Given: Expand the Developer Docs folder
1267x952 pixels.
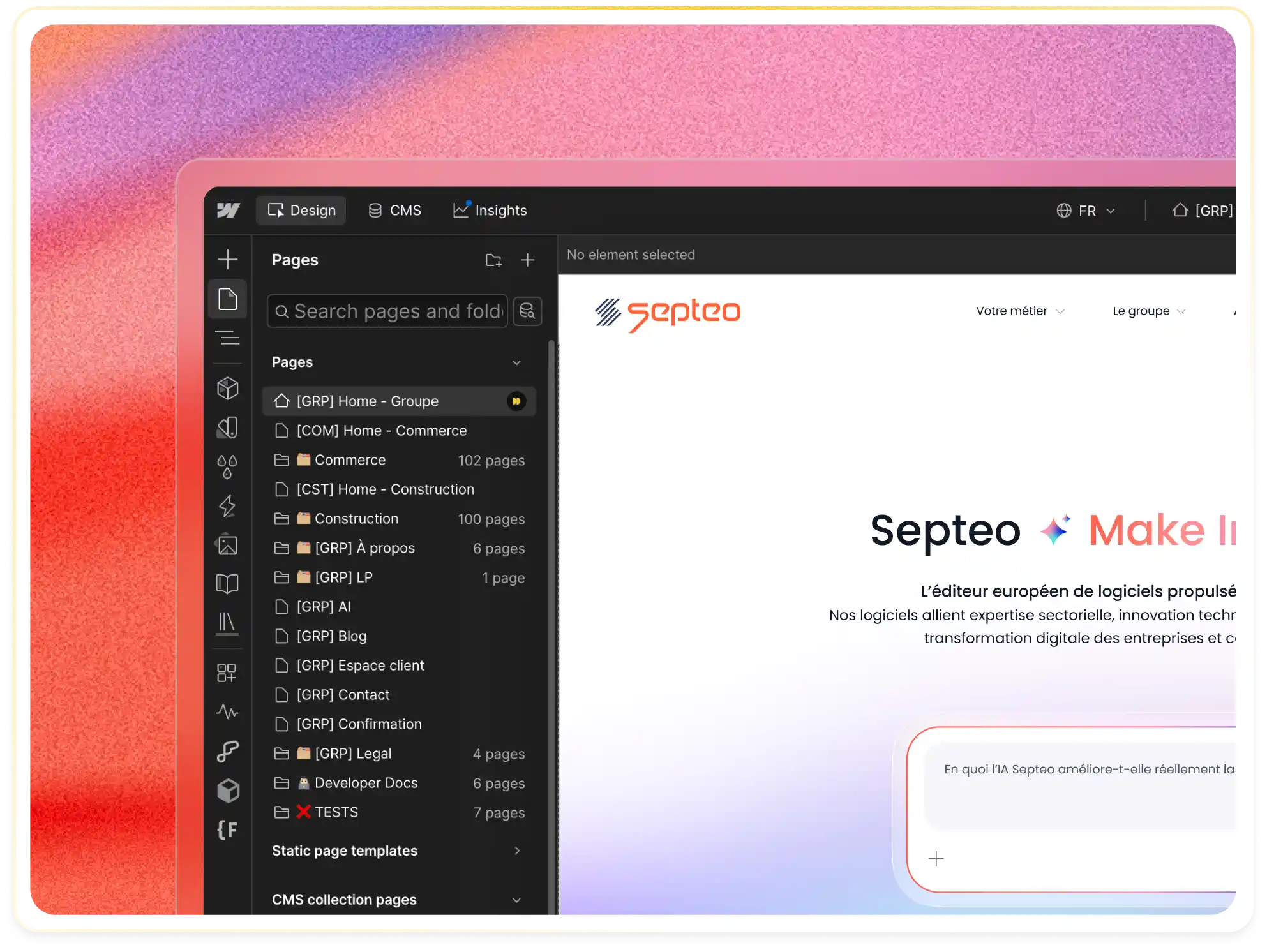Looking at the screenshot, I should click(399, 783).
